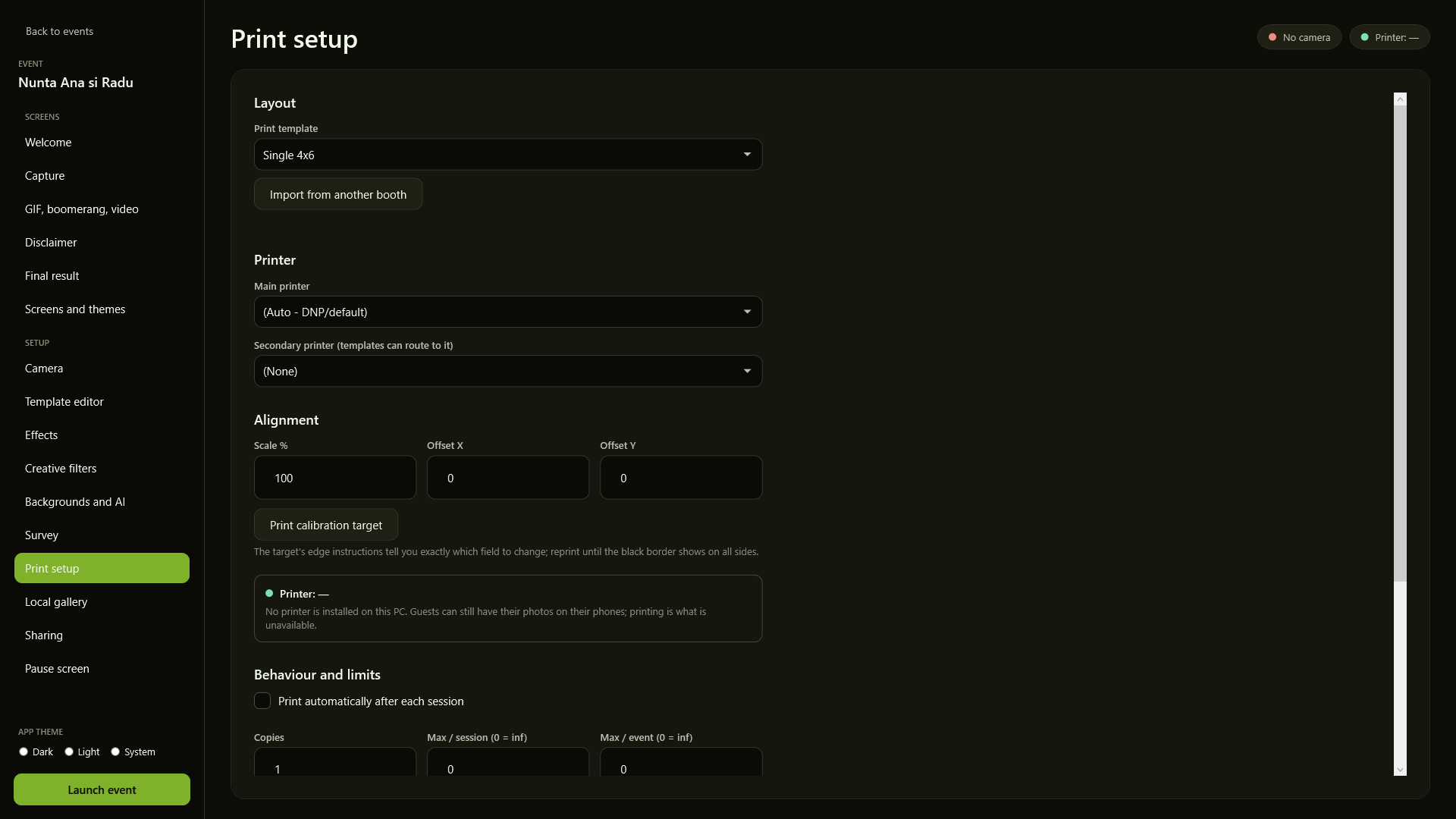Viewport: 1456px width, 819px height.
Task: Click the scrollbar up arrow
Action: pyautogui.click(x=1400, y=99)
